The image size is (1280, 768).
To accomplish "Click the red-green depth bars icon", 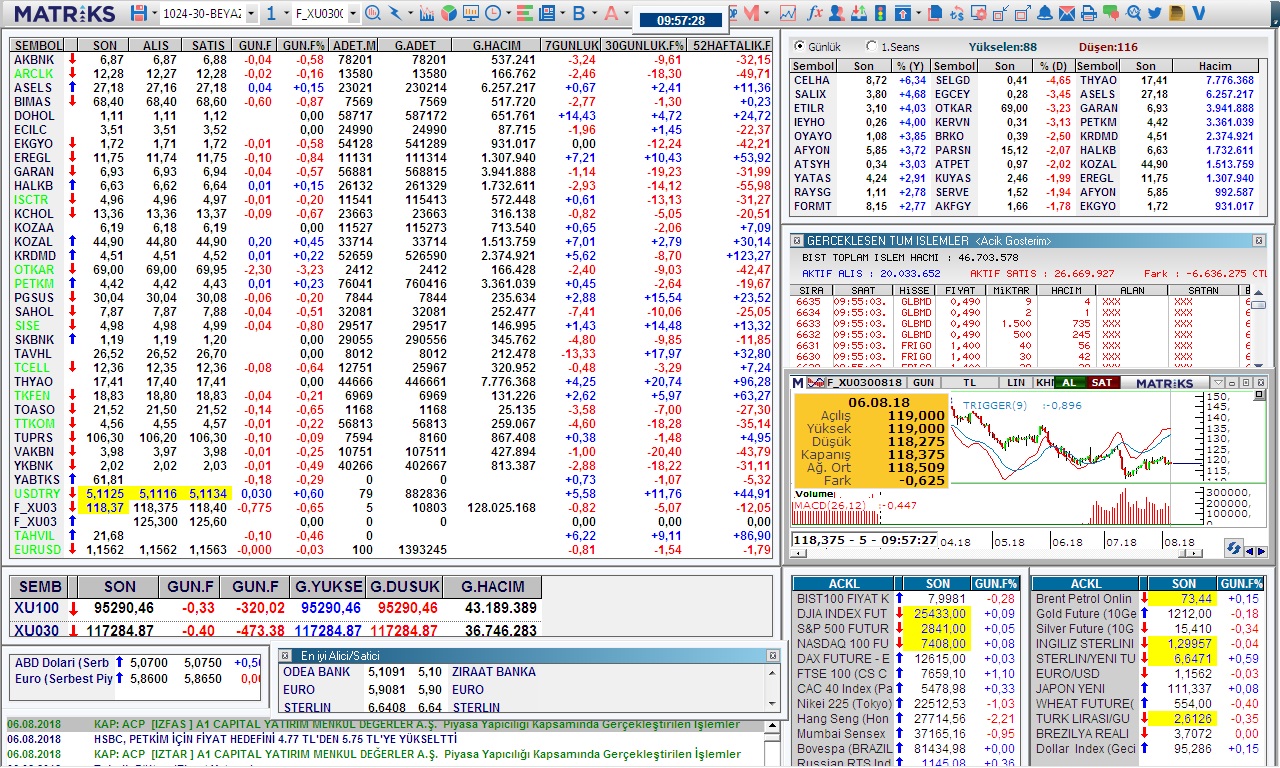I will (x=524, y=13).
